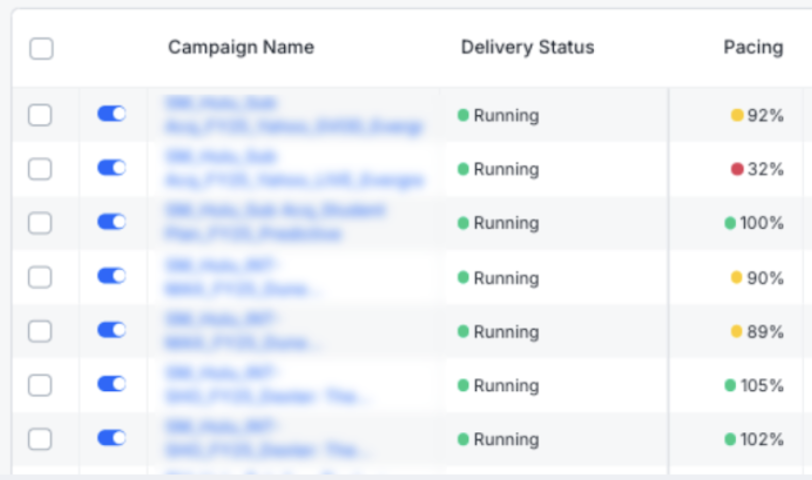Sort by the Delivery Status column header

(528, 48)
